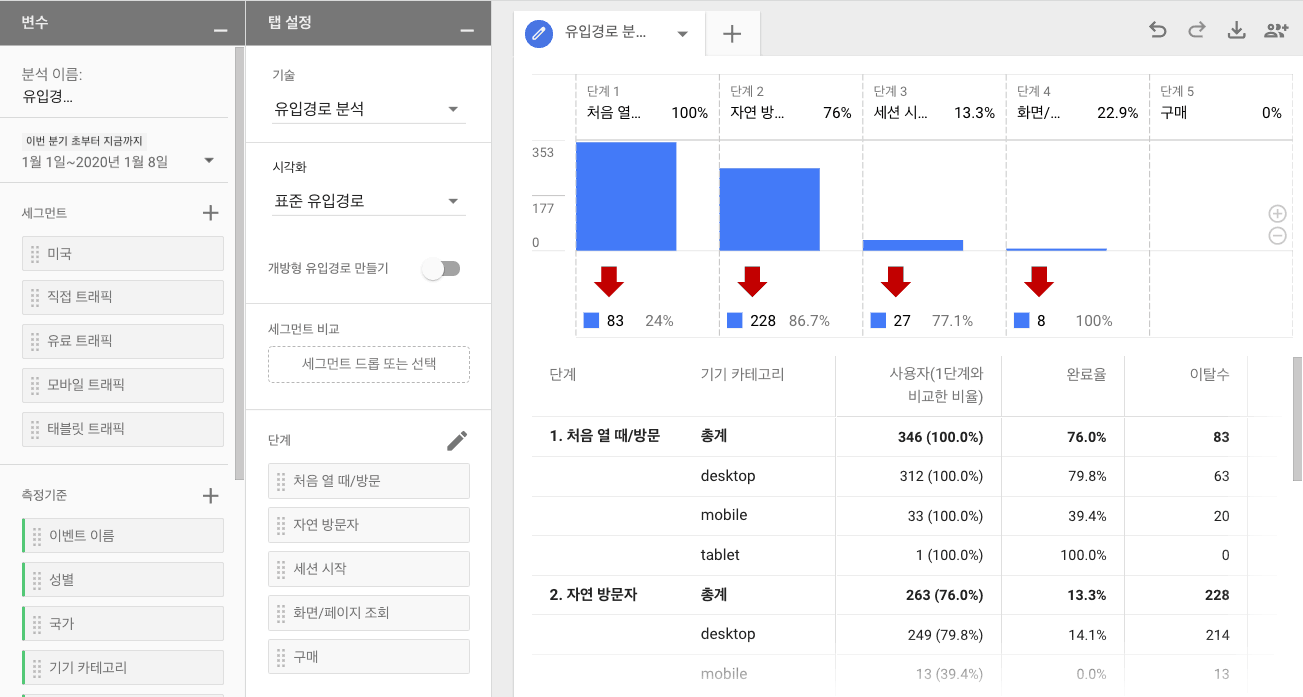Screen dimensions: 1303x697
Task: Zoom out on the funnel chart
Action: [x=1277, y=236]
